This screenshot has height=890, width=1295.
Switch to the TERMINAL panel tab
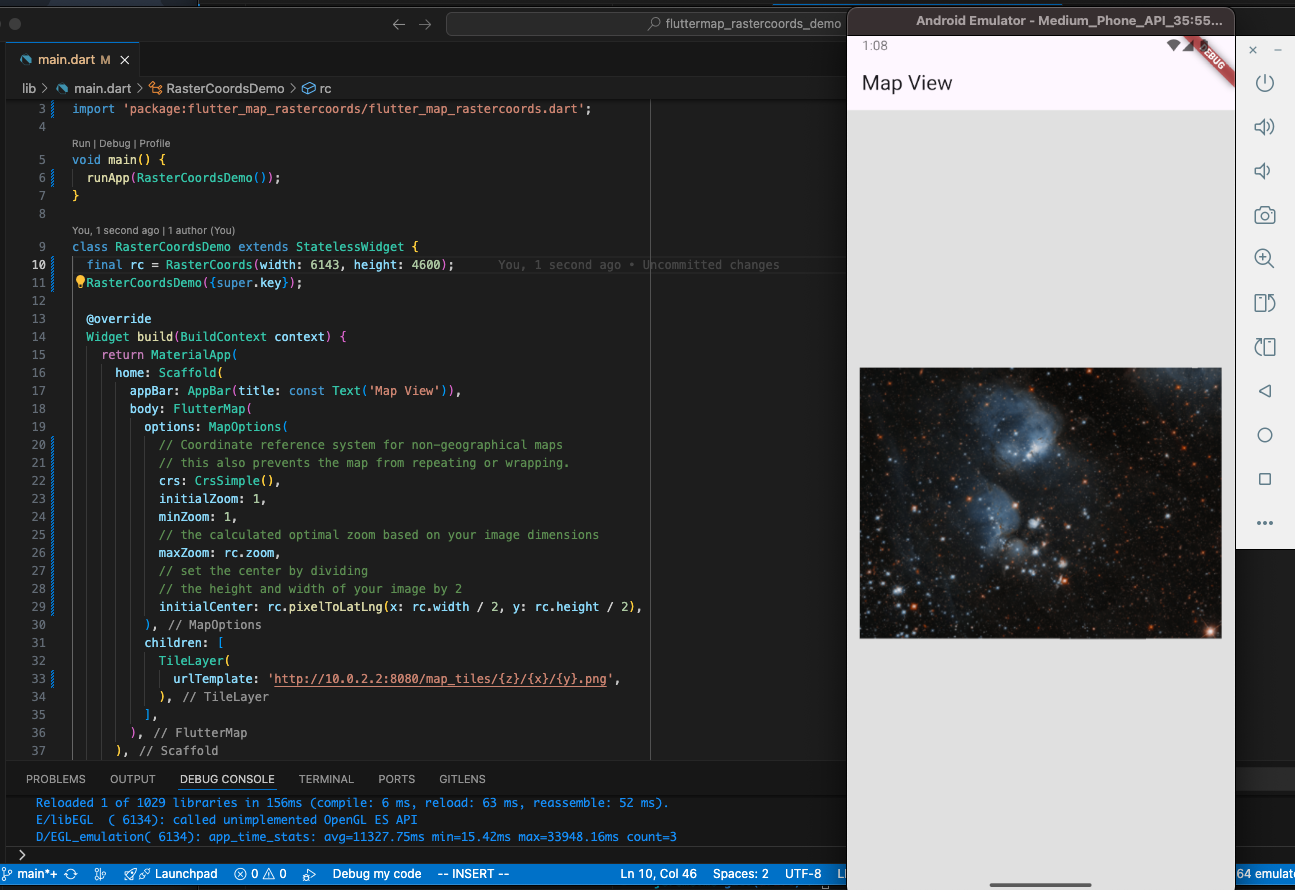pyautogui.click(x=326, y=779)
